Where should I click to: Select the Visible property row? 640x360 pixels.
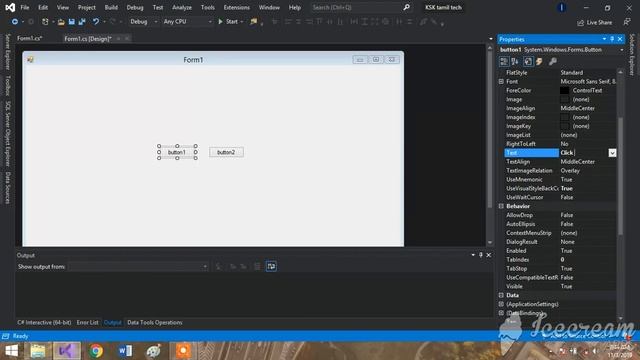click(x=560, y=286)
